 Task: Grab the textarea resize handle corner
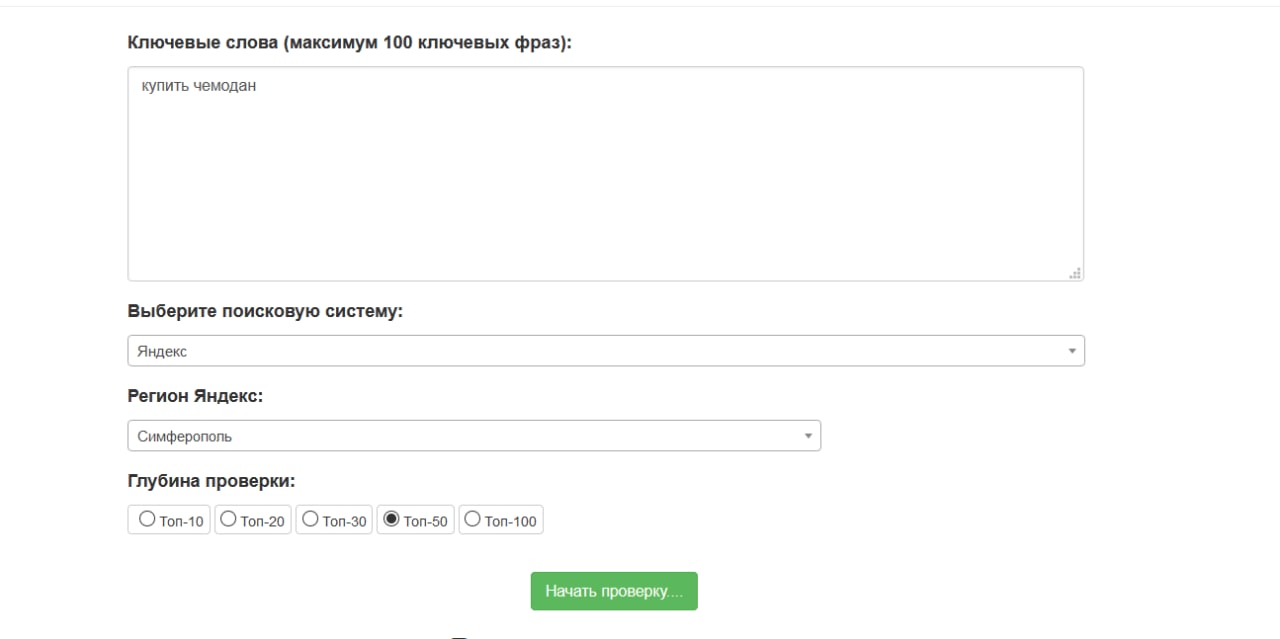point(1076,274)
